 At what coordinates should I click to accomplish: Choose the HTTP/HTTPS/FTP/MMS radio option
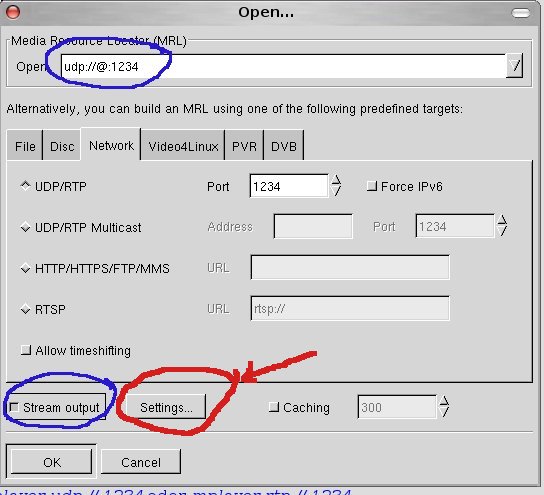[x=25, y=268]
